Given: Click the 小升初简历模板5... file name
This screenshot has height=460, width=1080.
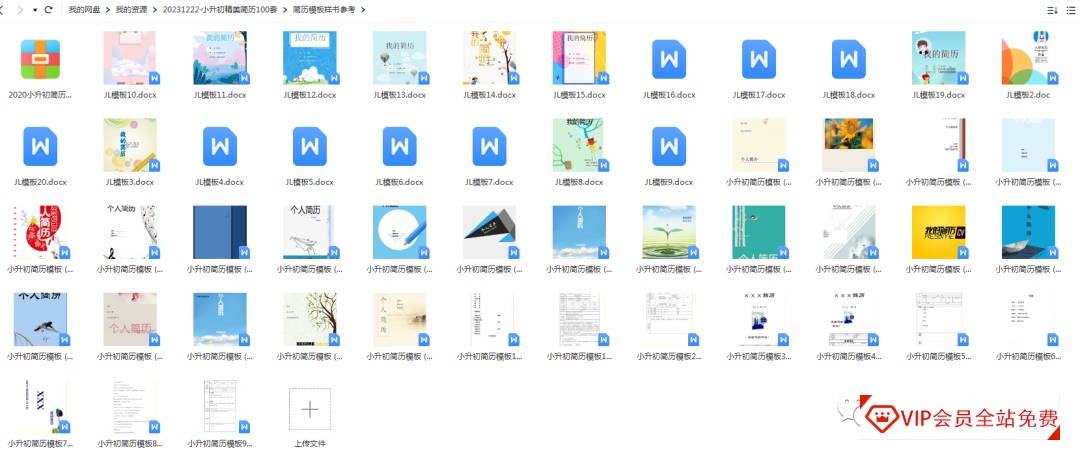Looking at the screenshot, I should pos(938,357).
